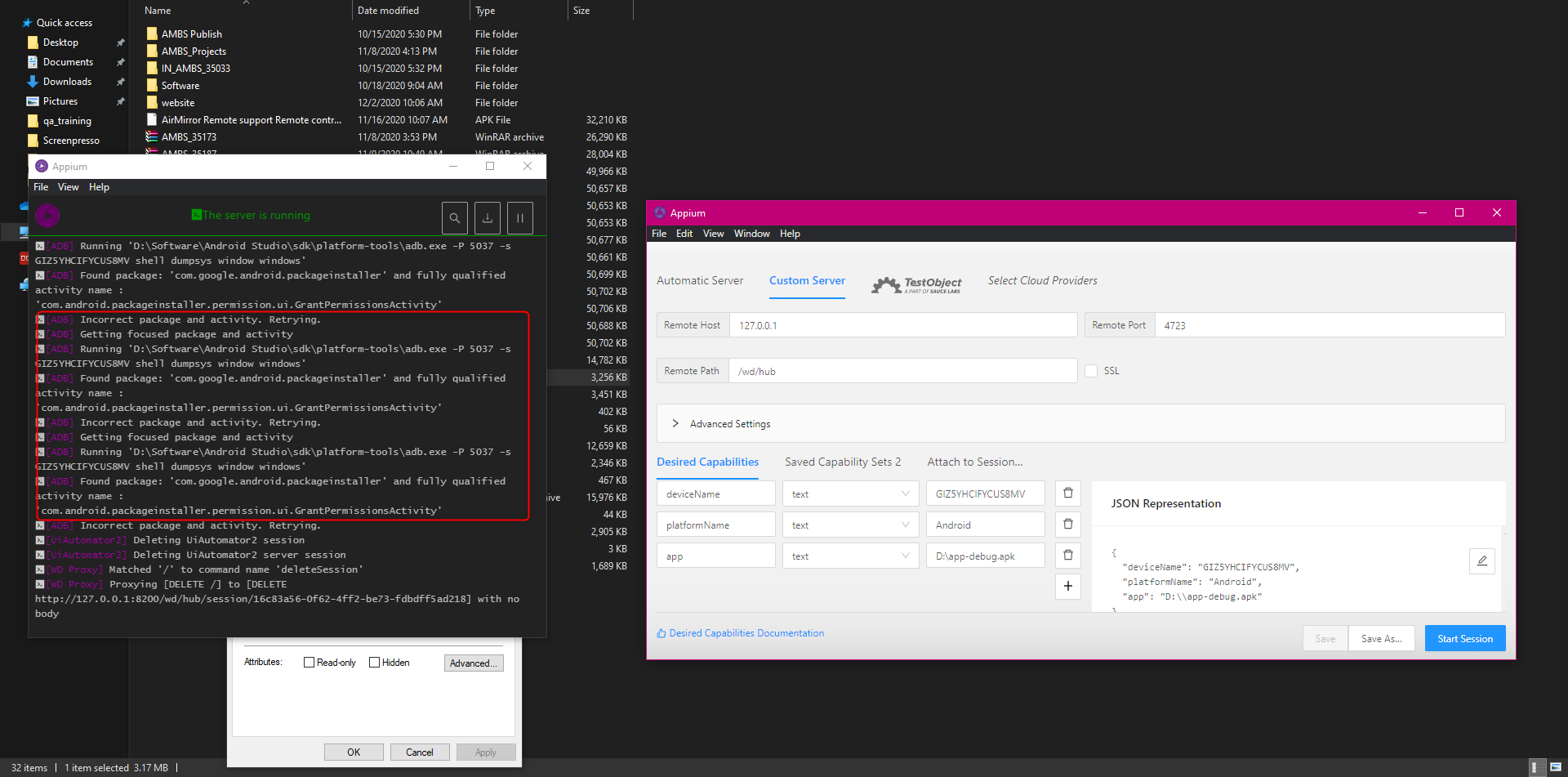The image size is (1568, 777).
Task: Switch to the Saved Capability Sets tab
Action: click(x=843, y=462)
